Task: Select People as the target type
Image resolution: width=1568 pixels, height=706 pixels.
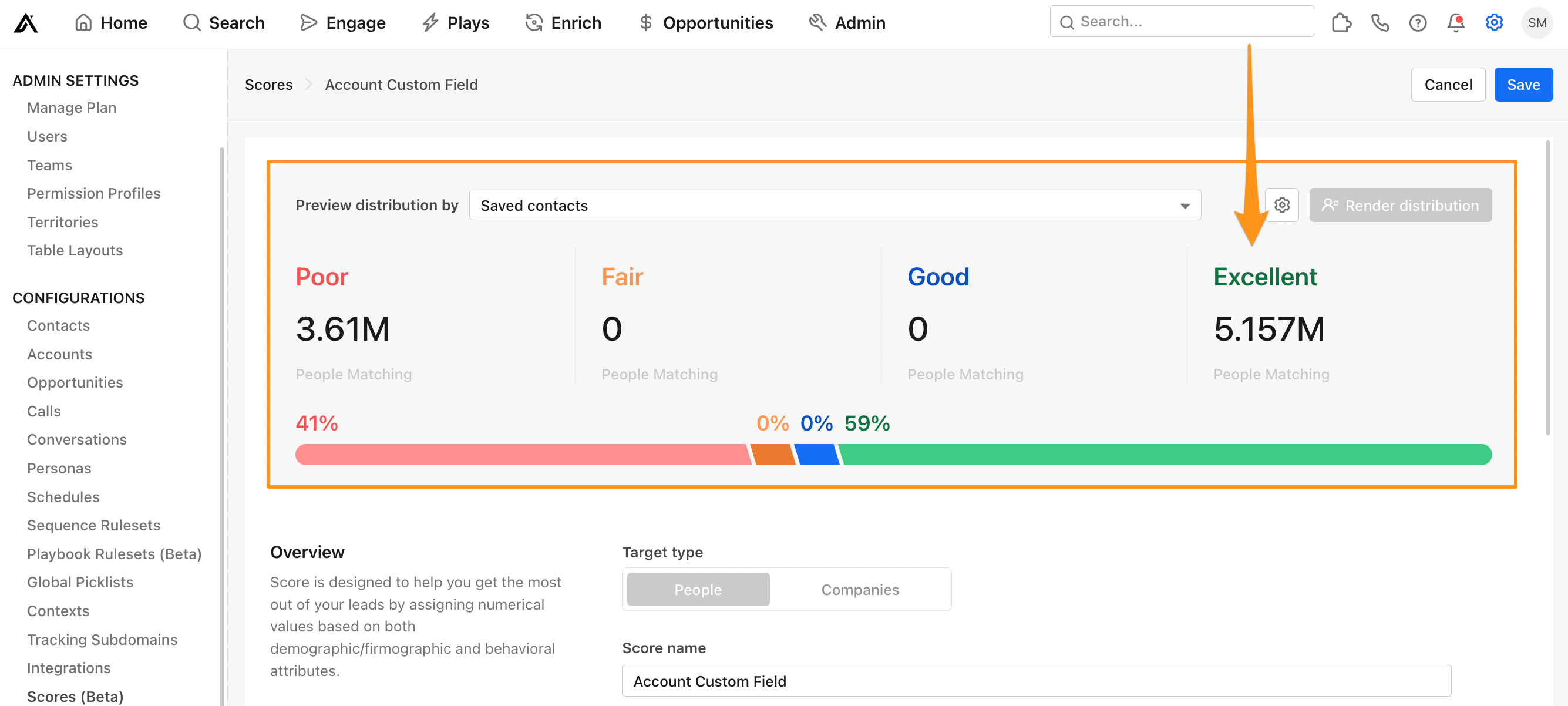Action: [x=697, y=589]
